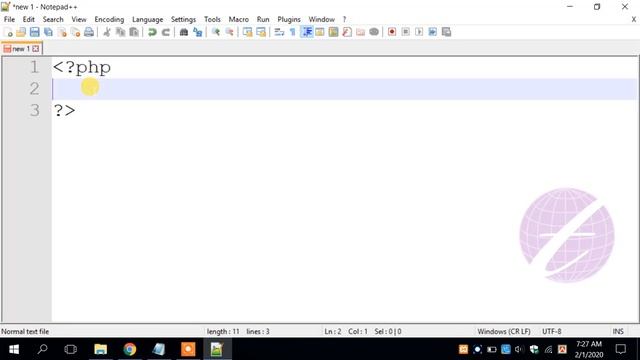Image resolution: width=640 pixels, height=360 pixels.
Task: Open the Edit menu
Action: 29,19
